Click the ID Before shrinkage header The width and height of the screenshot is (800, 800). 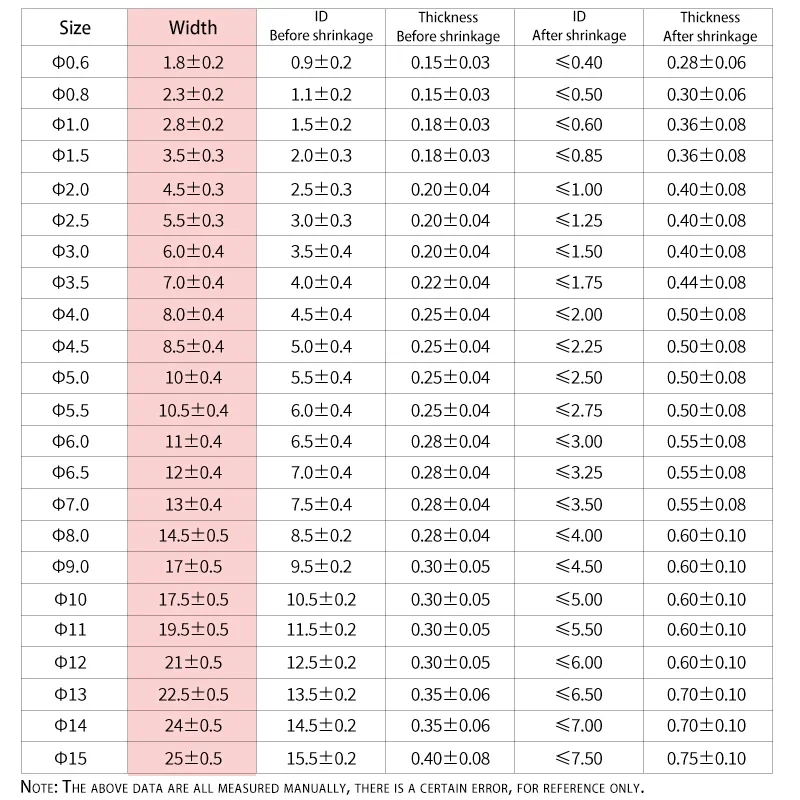click(321, 27)
